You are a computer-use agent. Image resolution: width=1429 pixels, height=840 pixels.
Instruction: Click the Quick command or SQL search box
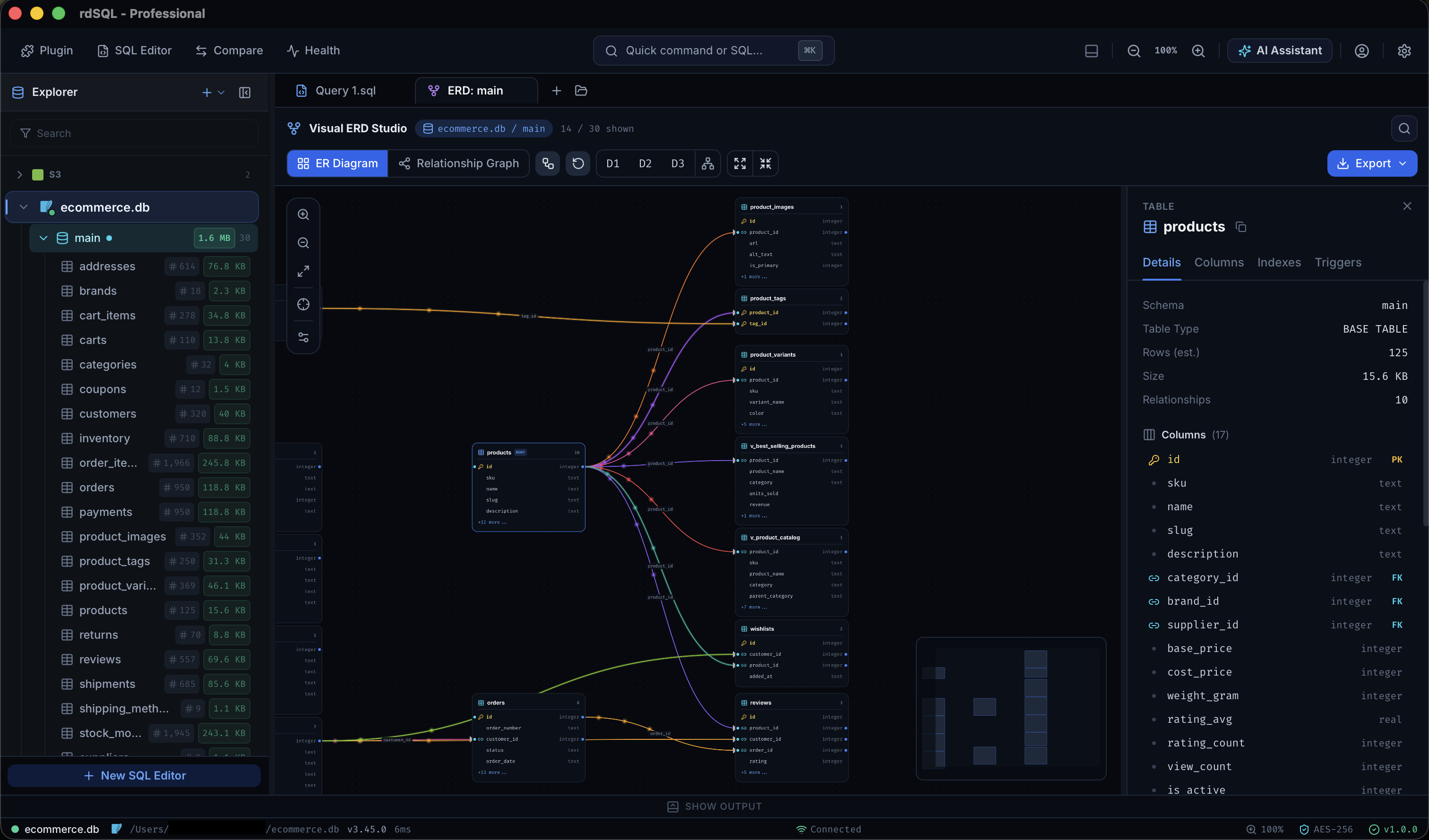pos(714,51)
